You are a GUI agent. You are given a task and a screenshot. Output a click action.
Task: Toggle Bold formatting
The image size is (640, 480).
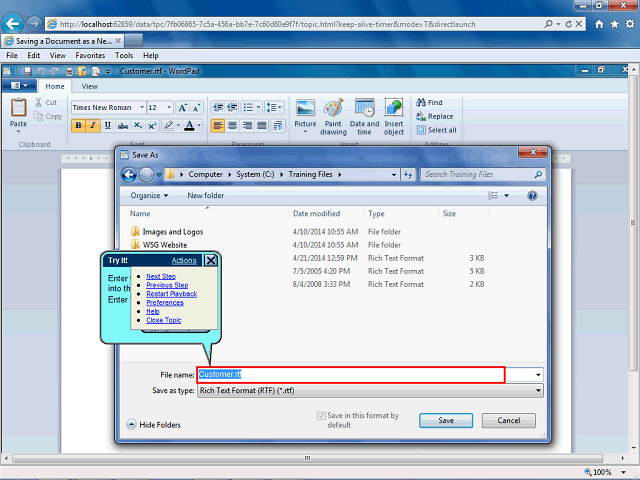(x=78, y=126)
